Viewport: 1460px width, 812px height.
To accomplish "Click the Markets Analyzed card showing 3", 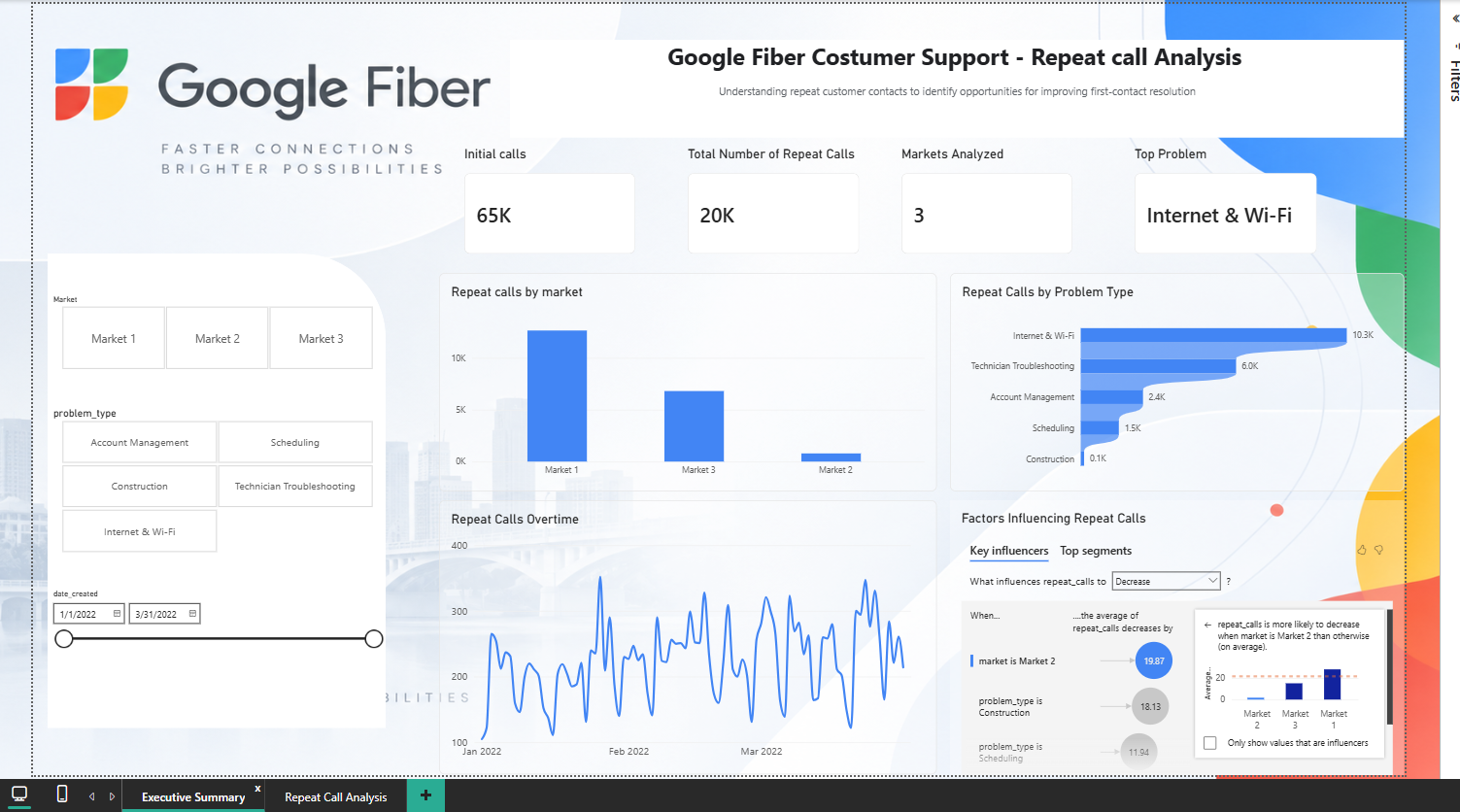I will click(x=987, y=214).
